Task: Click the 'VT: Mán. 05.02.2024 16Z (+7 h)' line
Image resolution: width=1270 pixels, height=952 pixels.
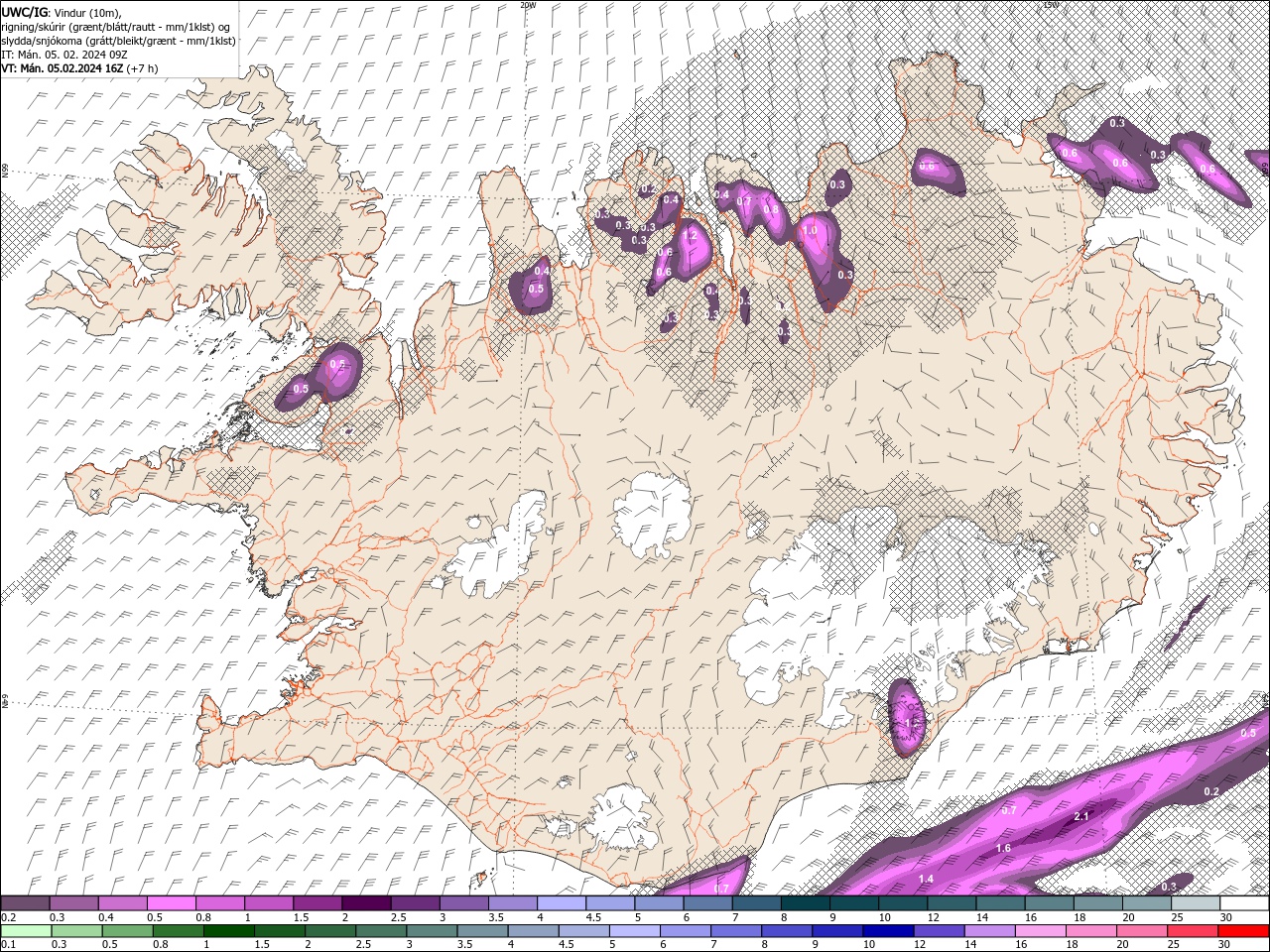Action: tap(81, 68)
